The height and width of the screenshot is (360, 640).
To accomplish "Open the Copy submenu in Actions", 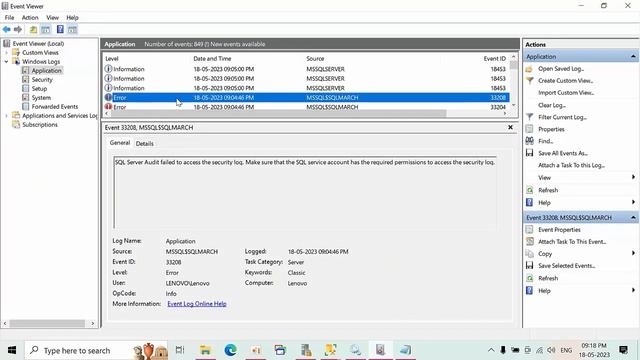I will pos(633,253).
